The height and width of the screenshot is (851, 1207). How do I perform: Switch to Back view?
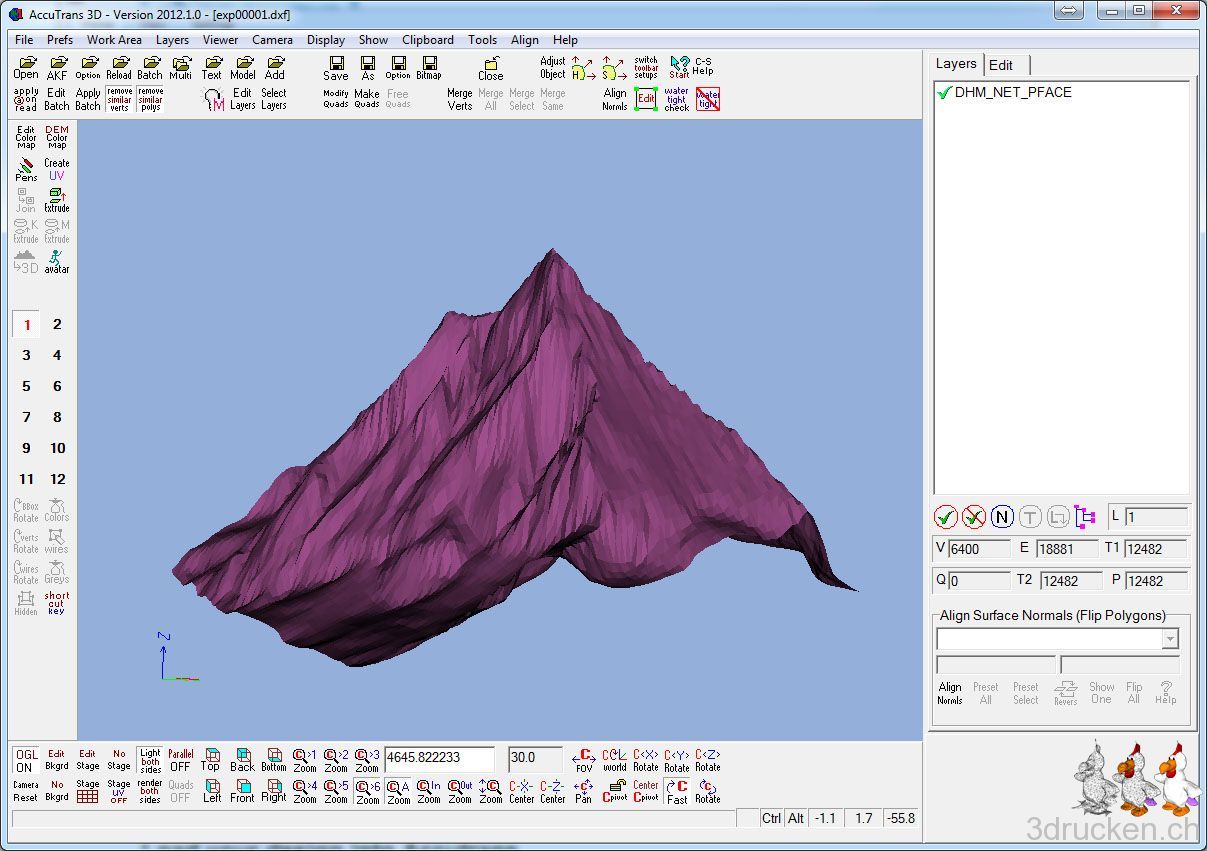tap(242, 760)
